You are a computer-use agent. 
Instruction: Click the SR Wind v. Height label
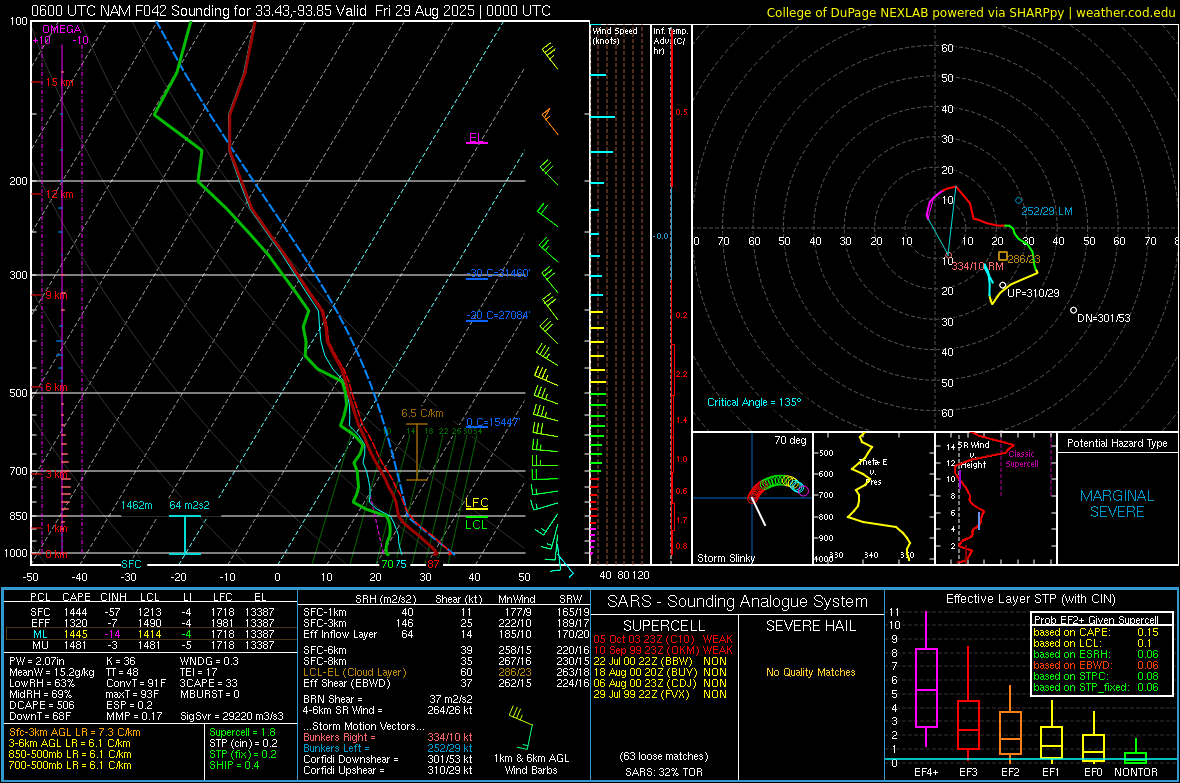[973, 455]
